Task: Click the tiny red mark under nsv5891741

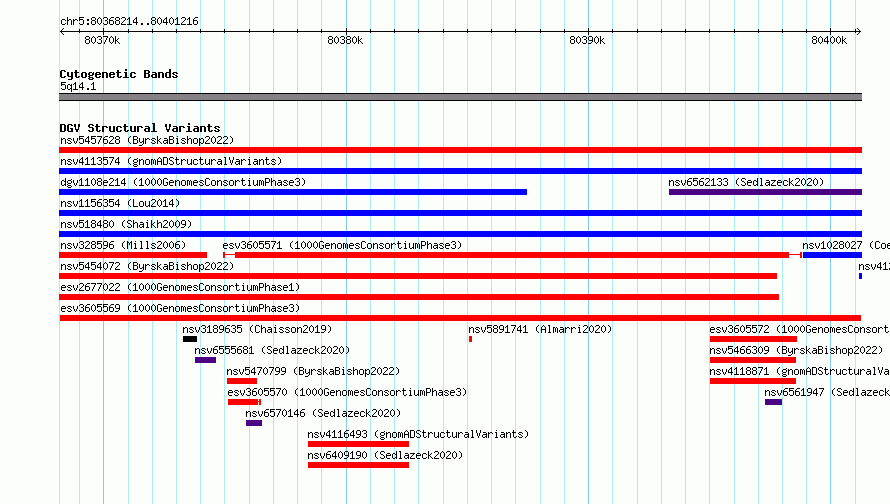Action: click(x=471, y=339)
